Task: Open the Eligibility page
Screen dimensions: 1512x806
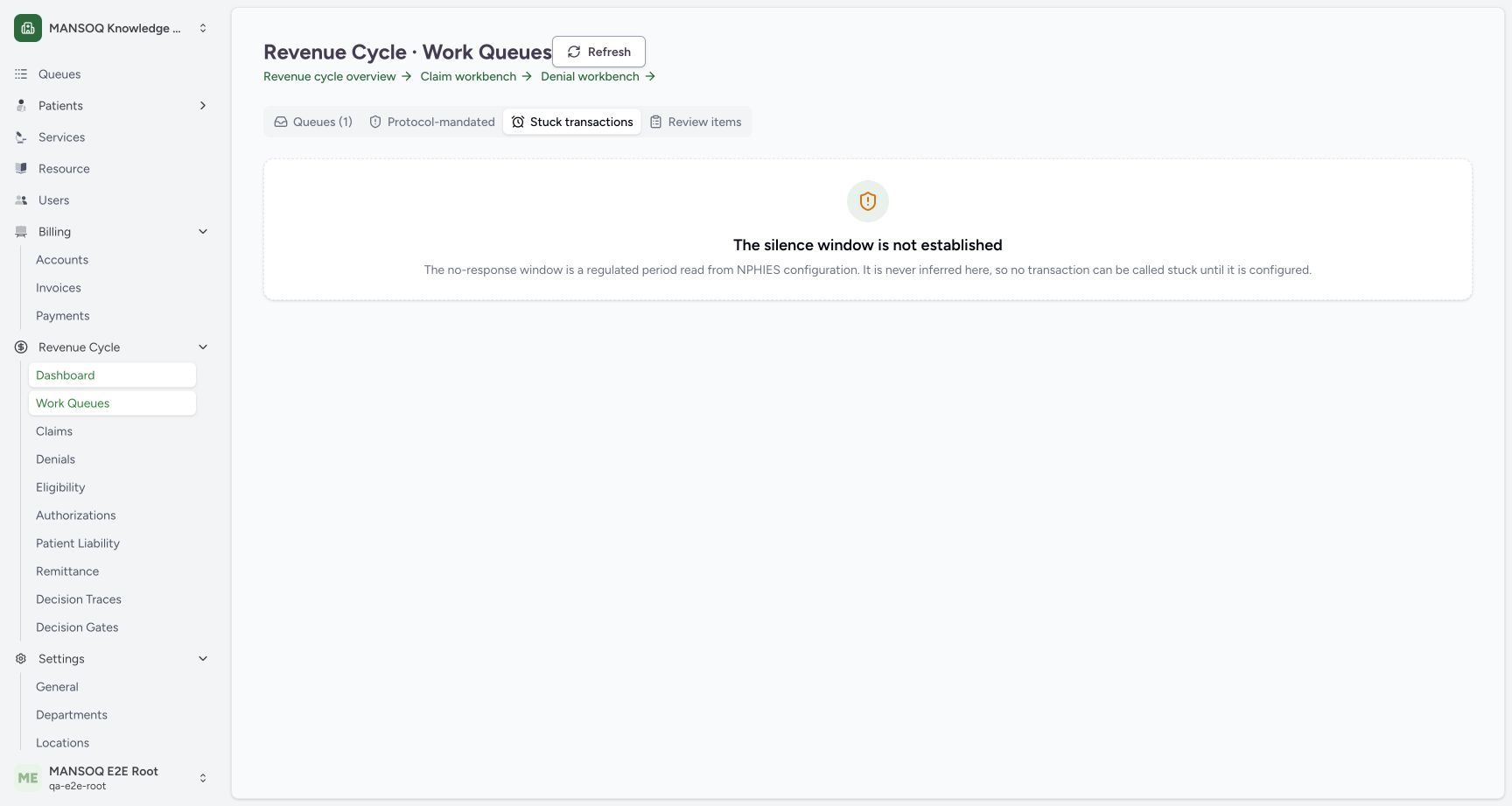Action: 112,487
